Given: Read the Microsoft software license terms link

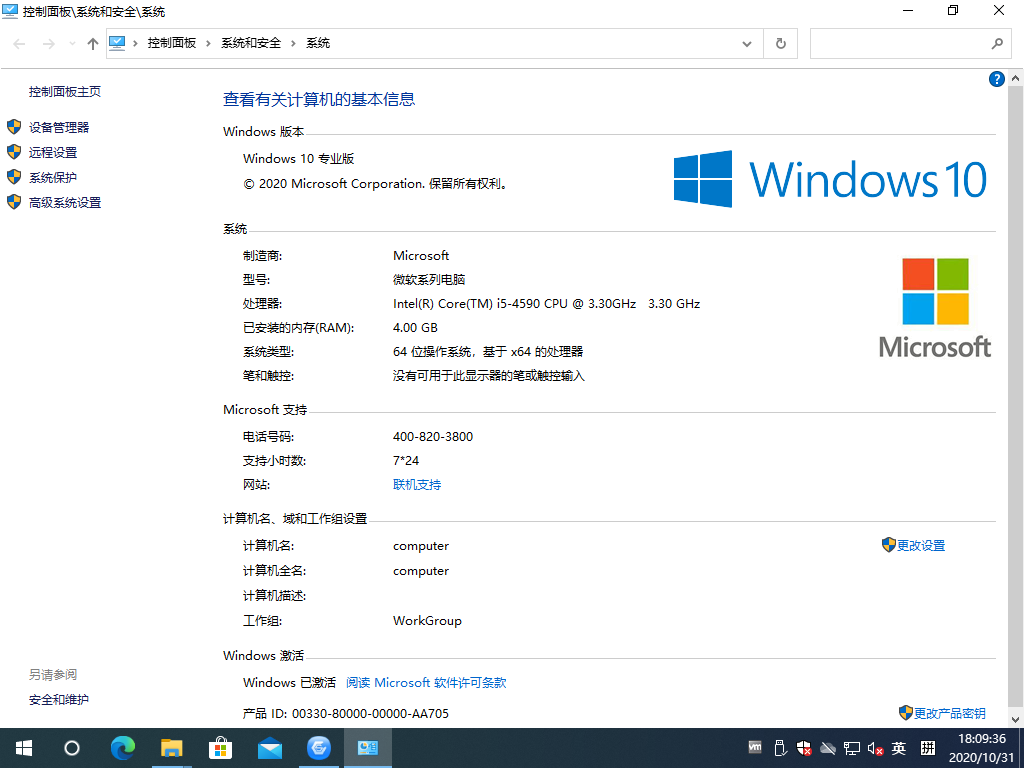Looking at the screenshot, I should [x=426, y=683].
